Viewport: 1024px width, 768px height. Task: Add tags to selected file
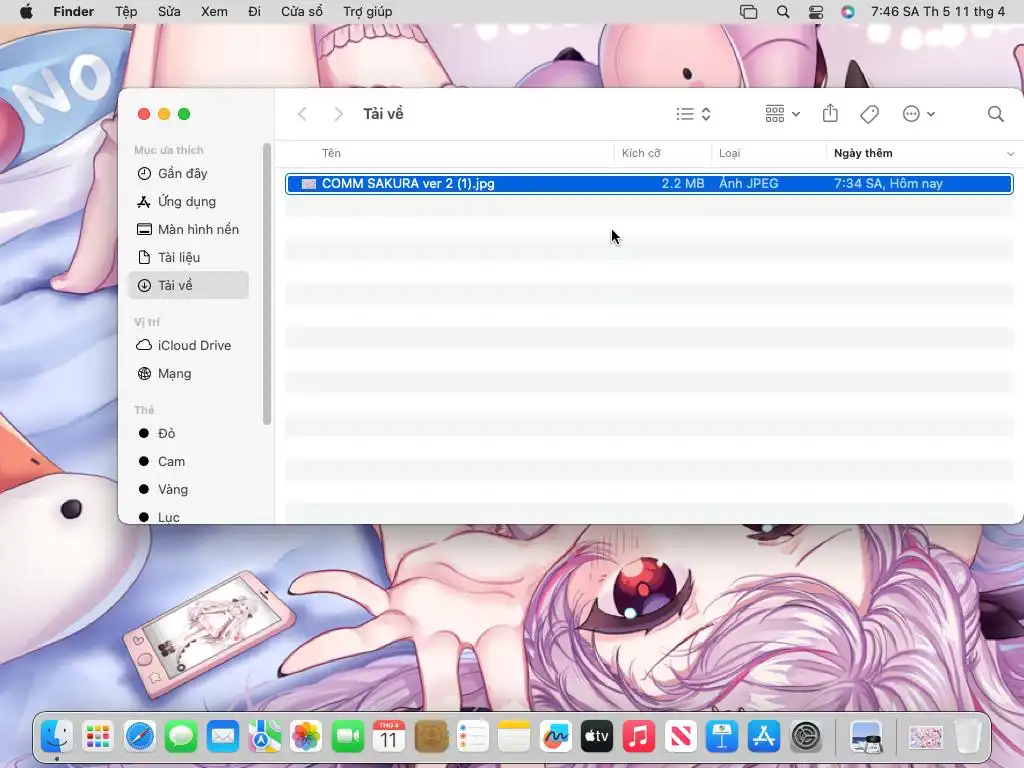(869, 114)
